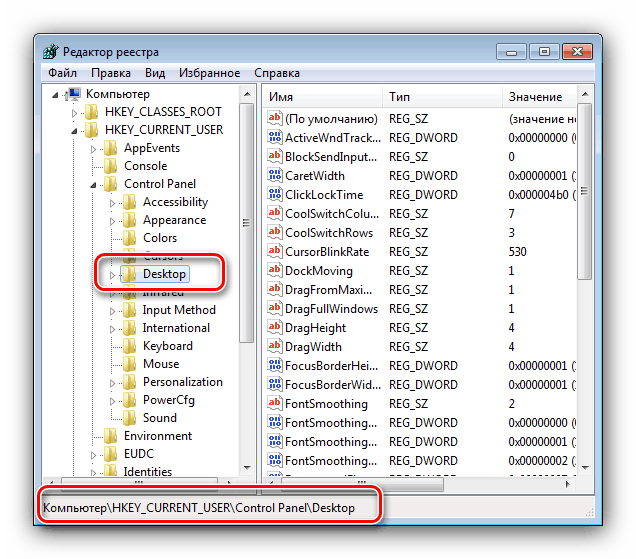Click the Personalization folder icon
The width and height of the screenshot is (636, 559).
click(129, 382)
